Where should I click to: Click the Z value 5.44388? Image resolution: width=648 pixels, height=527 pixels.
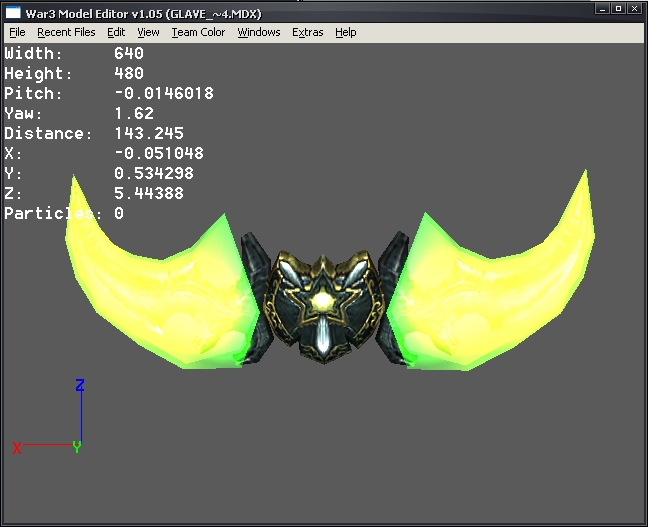(149, 193)
